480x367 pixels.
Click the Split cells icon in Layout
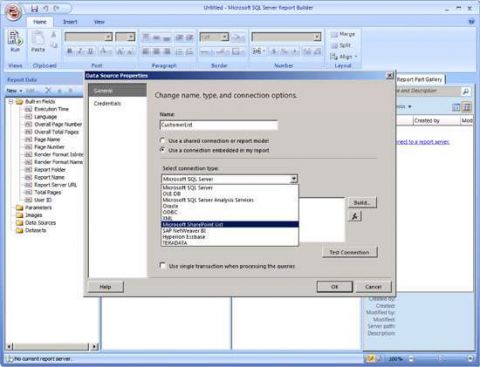tap(334, 45)
